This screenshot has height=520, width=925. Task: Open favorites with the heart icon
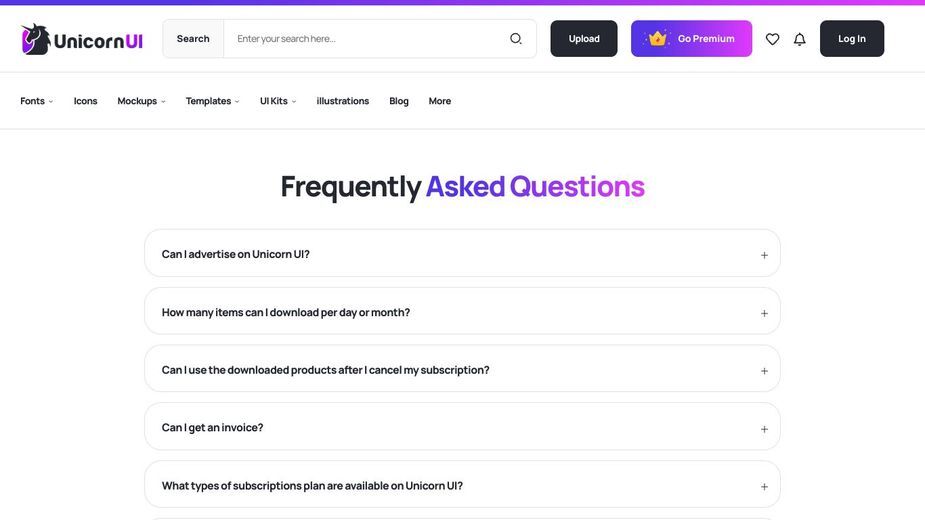pyautogui.click(x=772, y=39)
